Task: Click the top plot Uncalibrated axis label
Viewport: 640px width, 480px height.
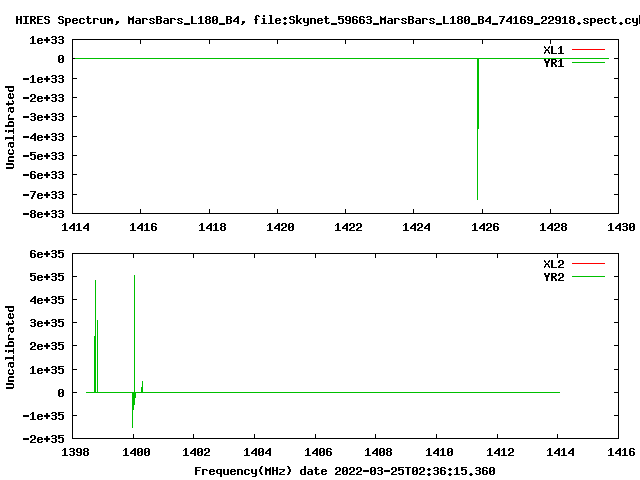Action: 10,127
